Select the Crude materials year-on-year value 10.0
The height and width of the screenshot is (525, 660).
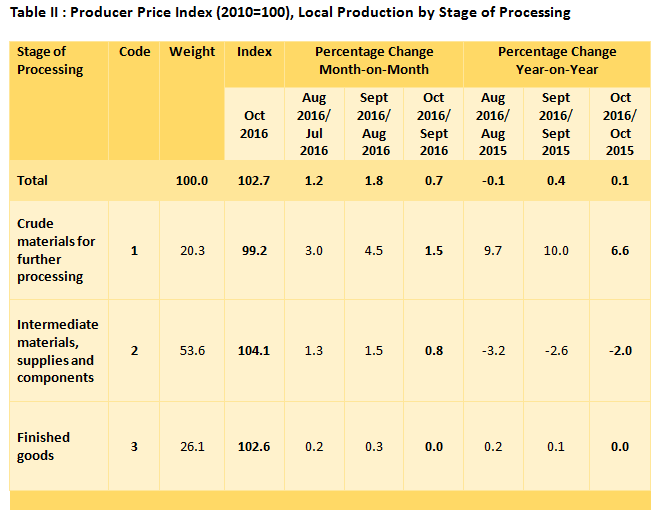click(556, 251)
